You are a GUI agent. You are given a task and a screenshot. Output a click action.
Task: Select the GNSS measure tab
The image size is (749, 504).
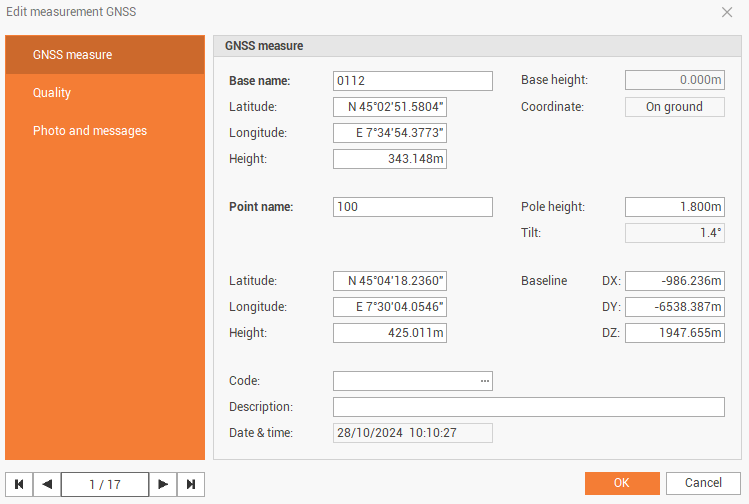coord(105,54)
